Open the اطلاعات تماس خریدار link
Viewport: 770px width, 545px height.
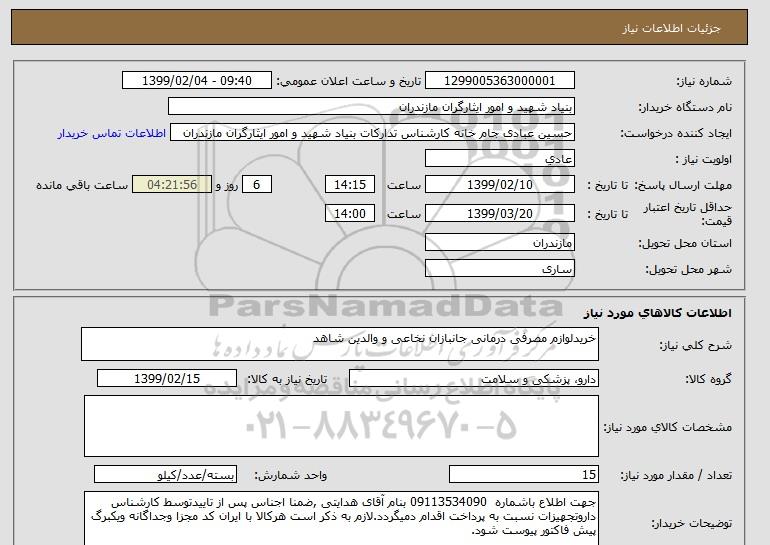(x=111, y=134)
